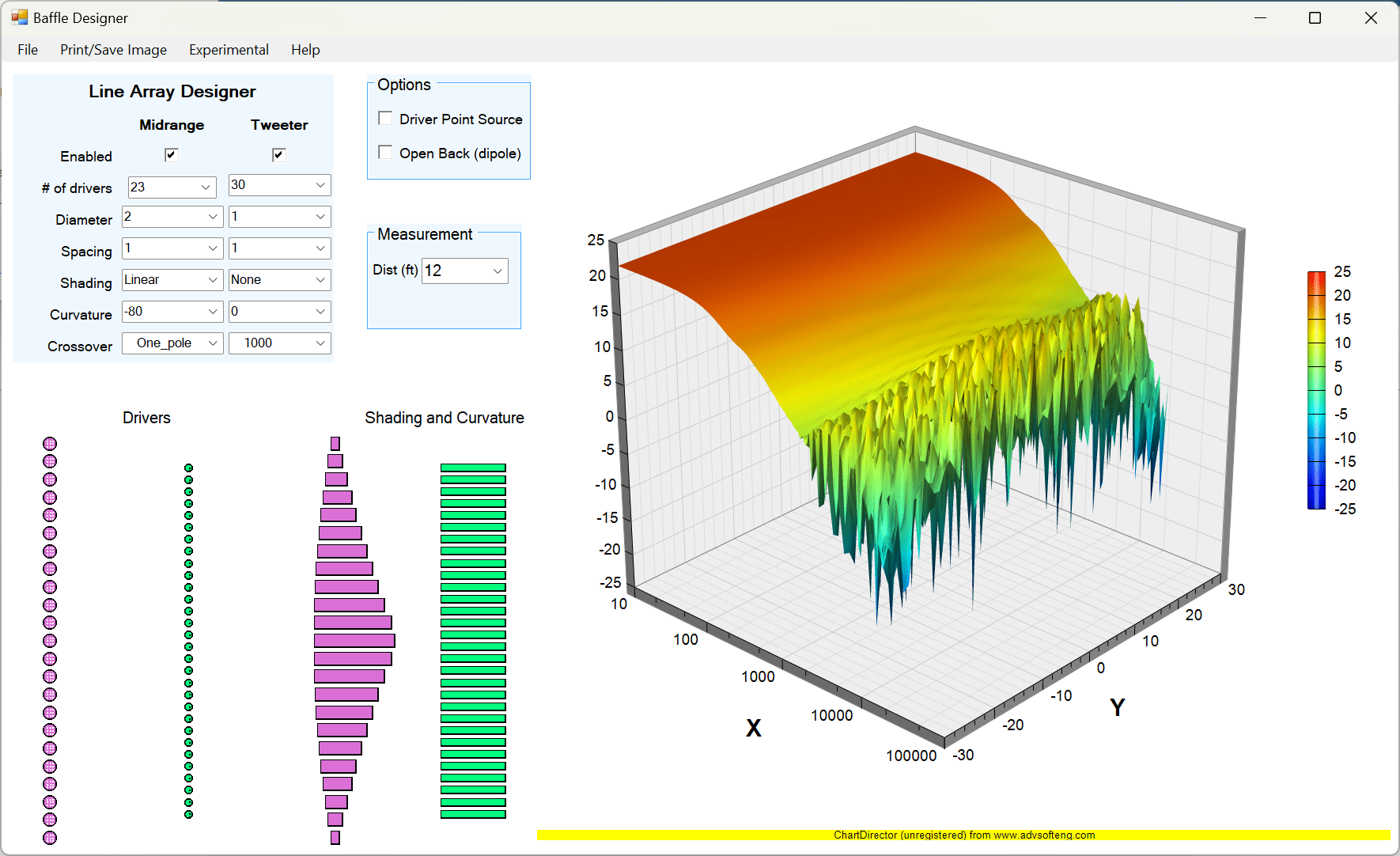Viewport: 1400px width, 856px height.
Task: Open Tweeter number of drivers dropdown
Action: 279,185
